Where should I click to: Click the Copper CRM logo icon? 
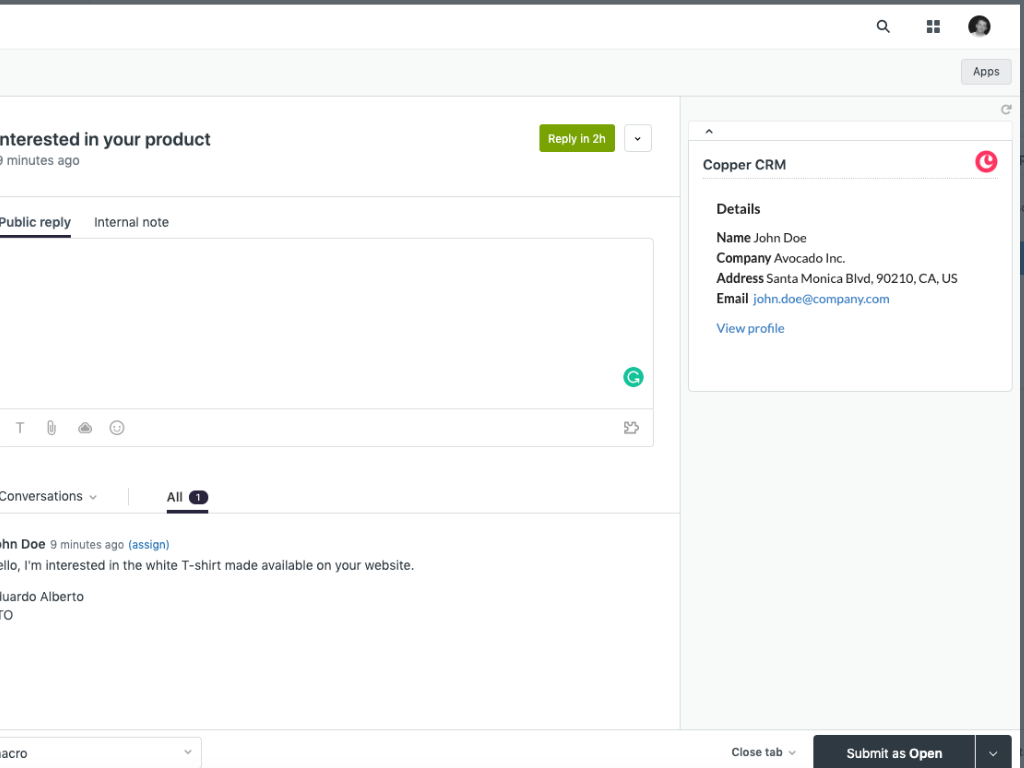[986, 161]
